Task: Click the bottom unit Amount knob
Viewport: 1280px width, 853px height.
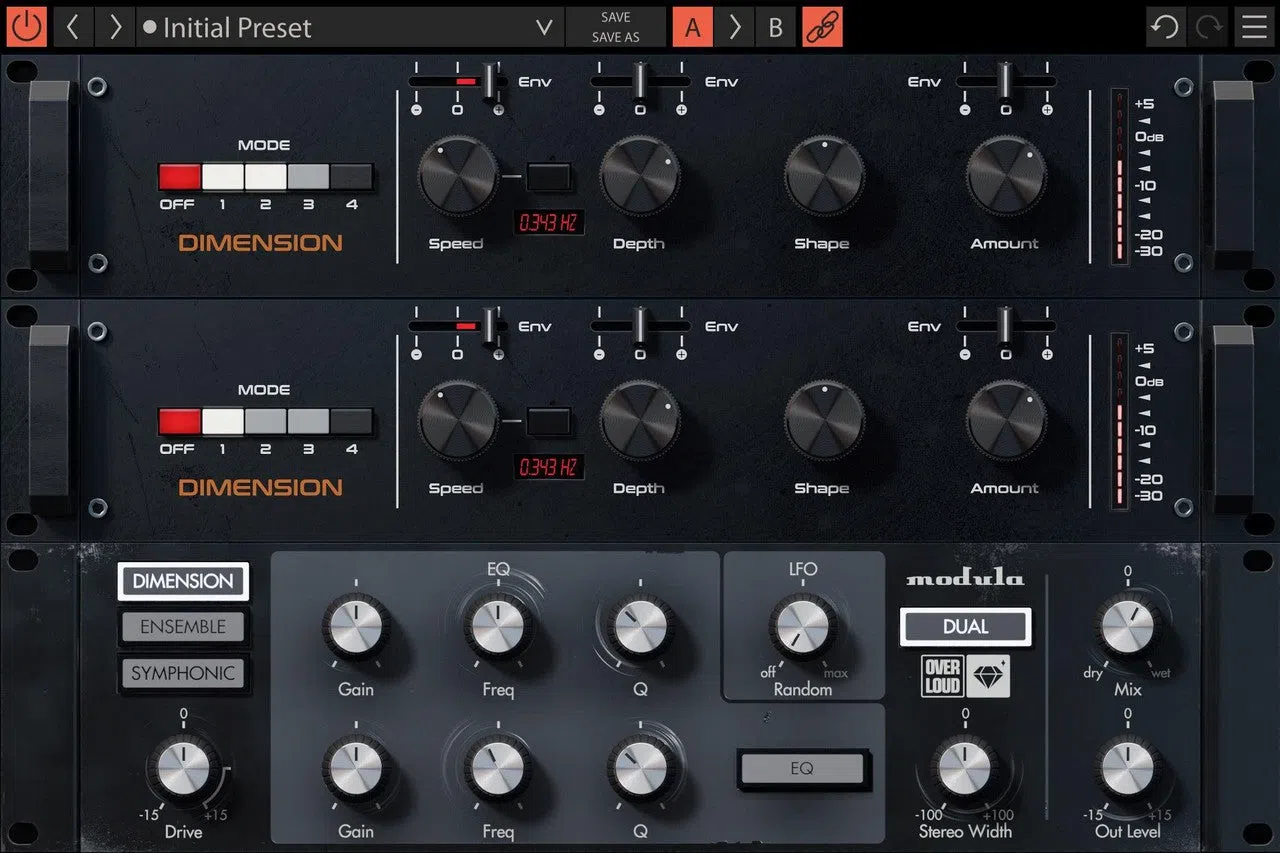Action: tap(1006, 421)
